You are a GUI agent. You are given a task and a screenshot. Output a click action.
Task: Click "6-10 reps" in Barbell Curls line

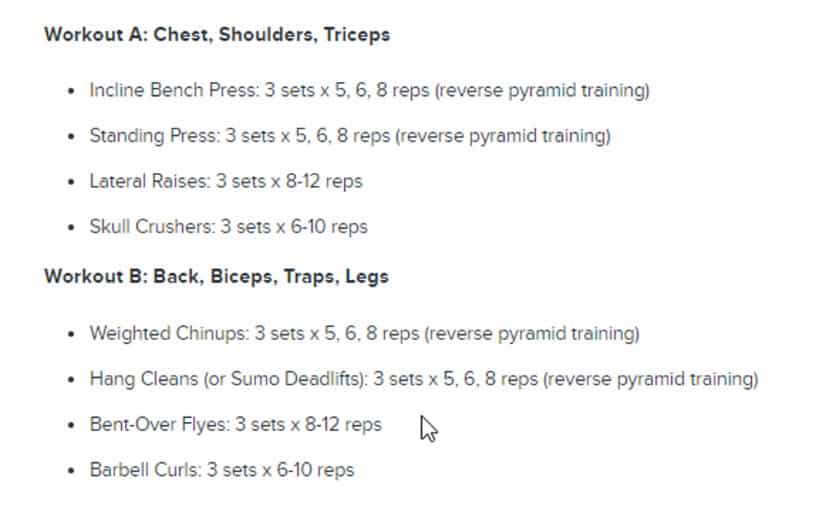(315, 470)
